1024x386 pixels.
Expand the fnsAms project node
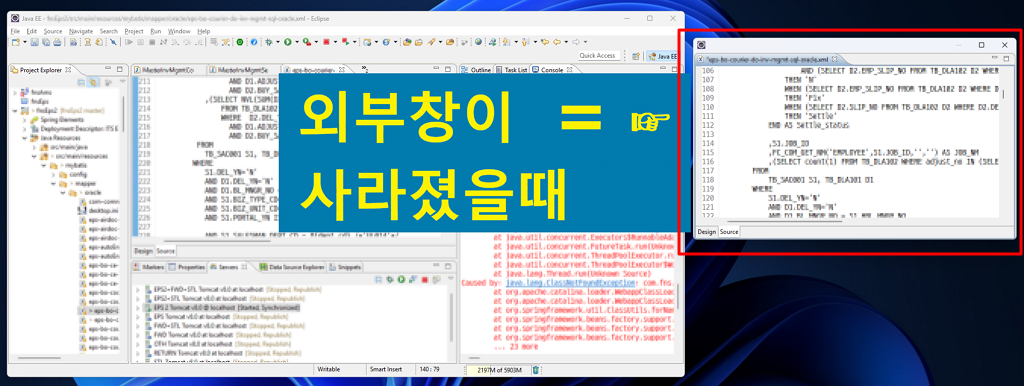(x=15, y=93)
